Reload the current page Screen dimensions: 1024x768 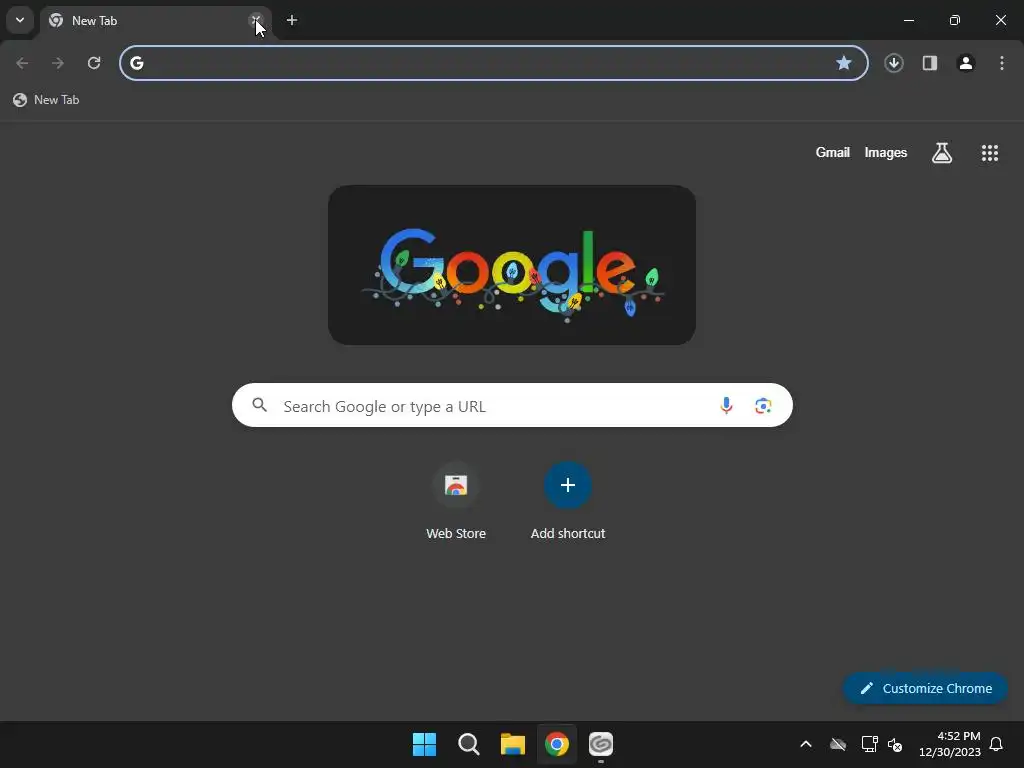[94, 63]
